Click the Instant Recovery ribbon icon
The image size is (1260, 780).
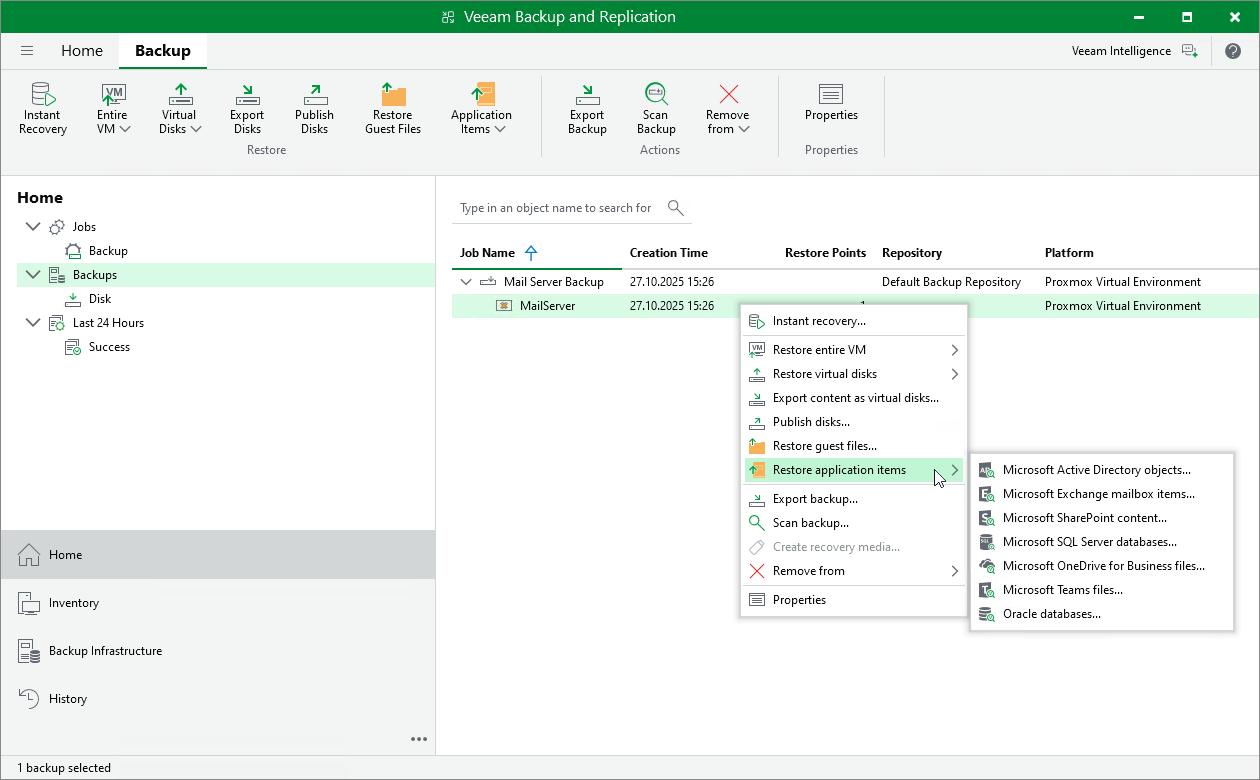pyautogui.click(x=42, y=108)
